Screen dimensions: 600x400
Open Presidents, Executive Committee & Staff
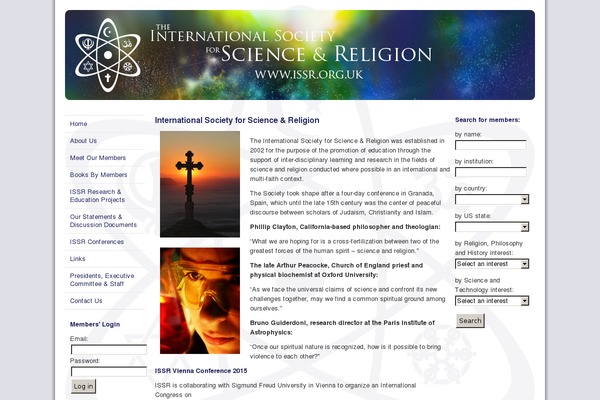tap(102, 279)
